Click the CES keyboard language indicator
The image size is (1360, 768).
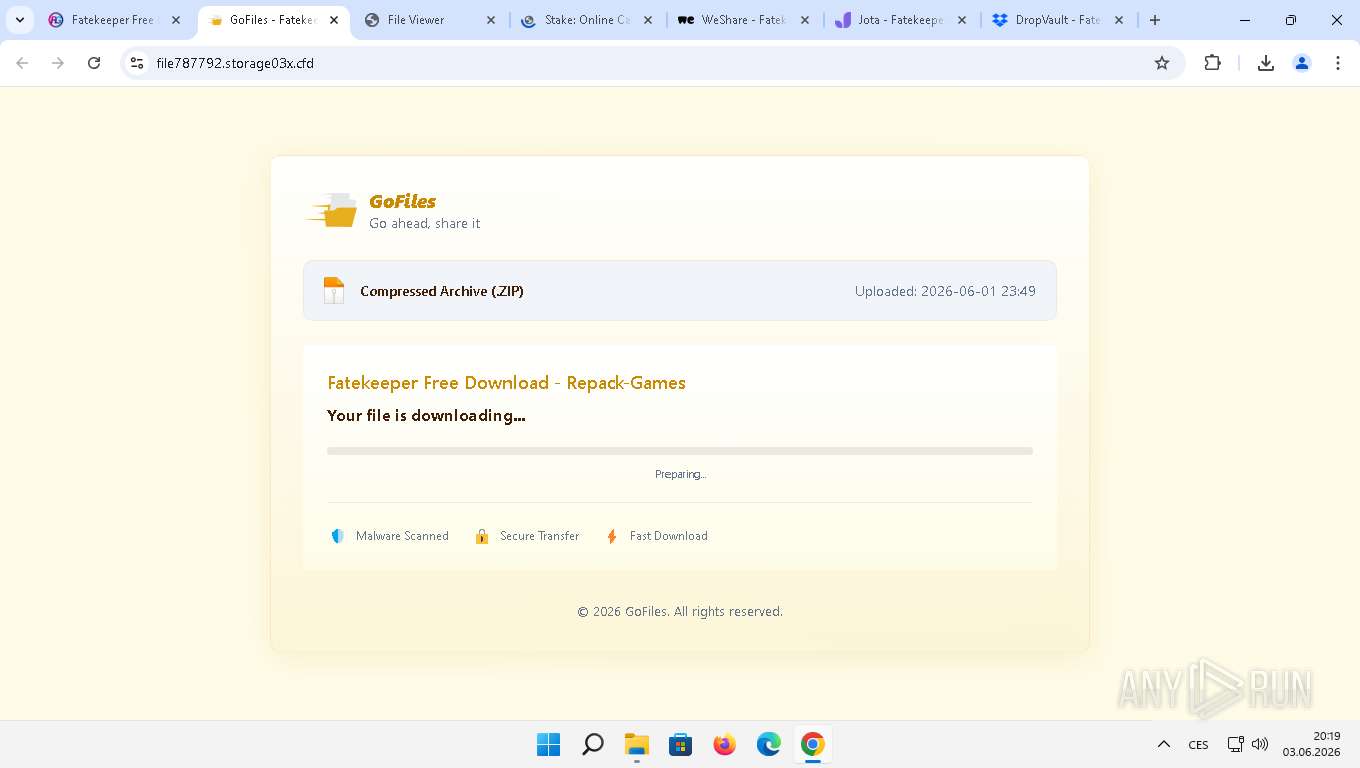tap(1198, 744)
